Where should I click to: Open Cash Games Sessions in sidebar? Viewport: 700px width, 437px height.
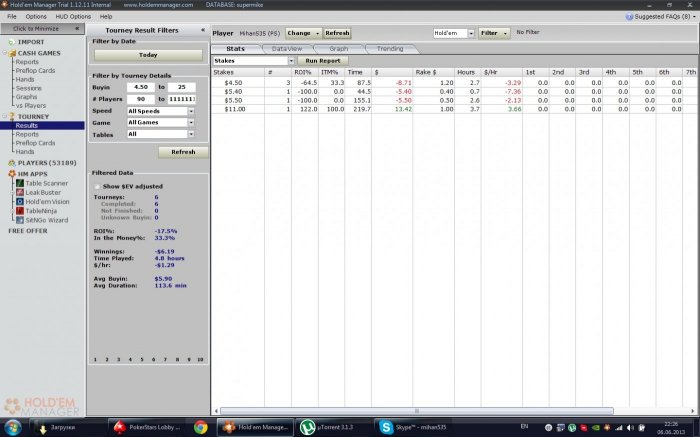[x=29, y=88]
